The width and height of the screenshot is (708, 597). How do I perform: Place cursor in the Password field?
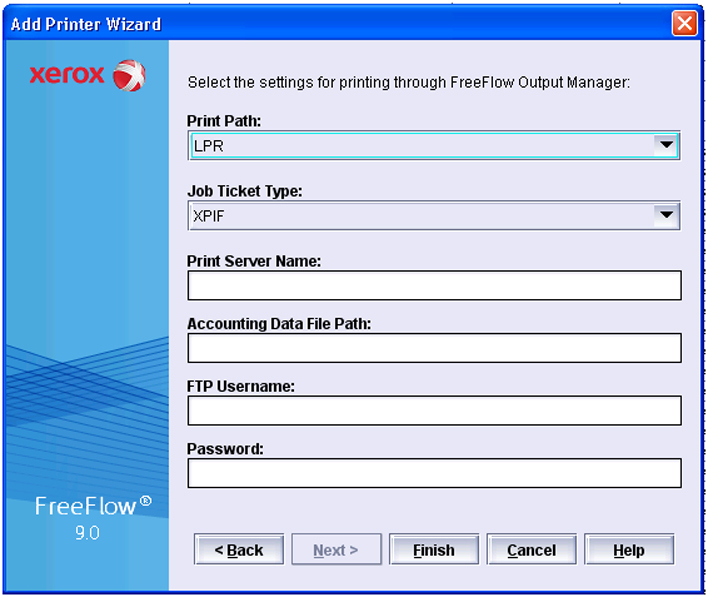pyautogui.click(x=434, y=473)
